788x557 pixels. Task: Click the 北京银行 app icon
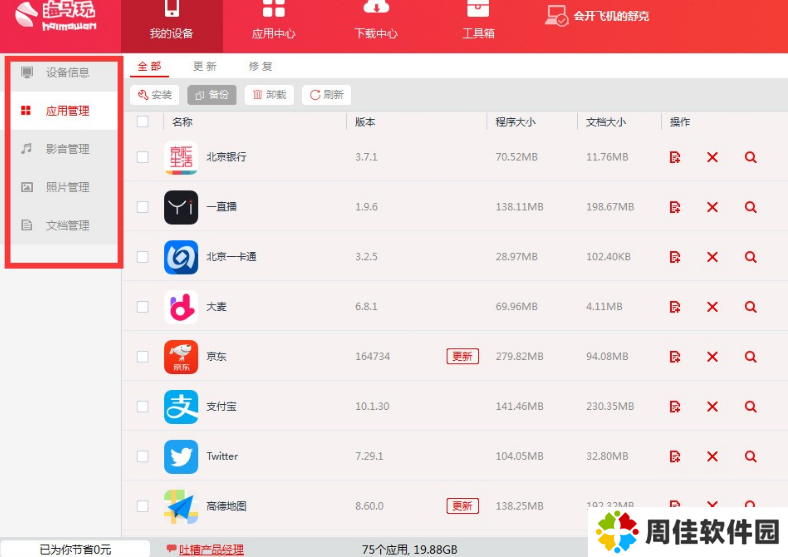pos(181,157)
